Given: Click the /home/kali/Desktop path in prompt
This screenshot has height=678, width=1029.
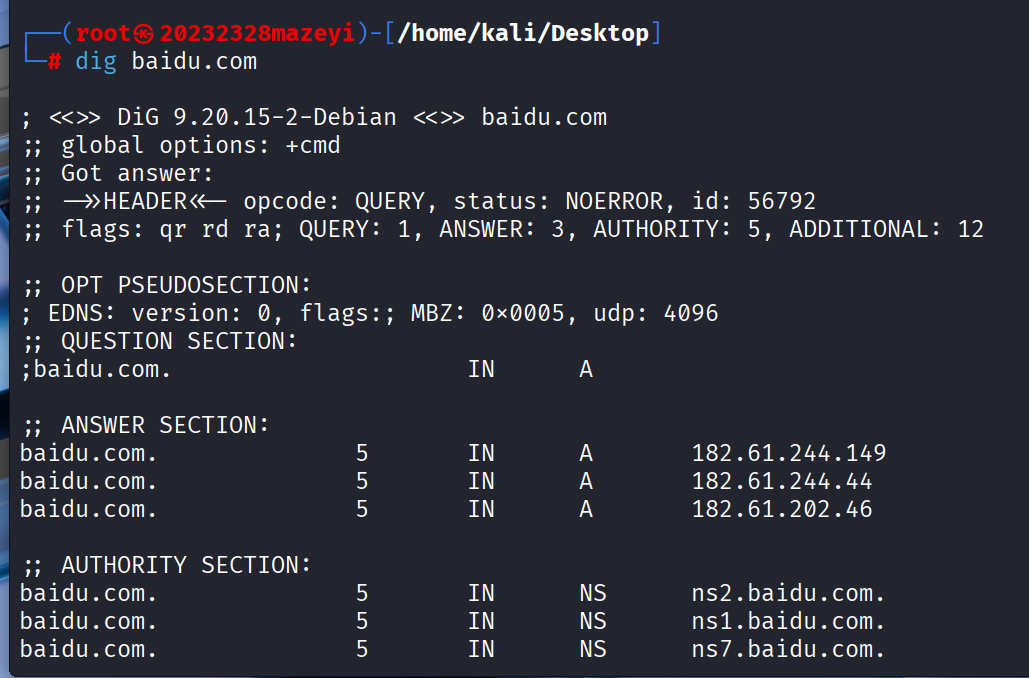Looking at the screenshot, I should tap(523, 33).
